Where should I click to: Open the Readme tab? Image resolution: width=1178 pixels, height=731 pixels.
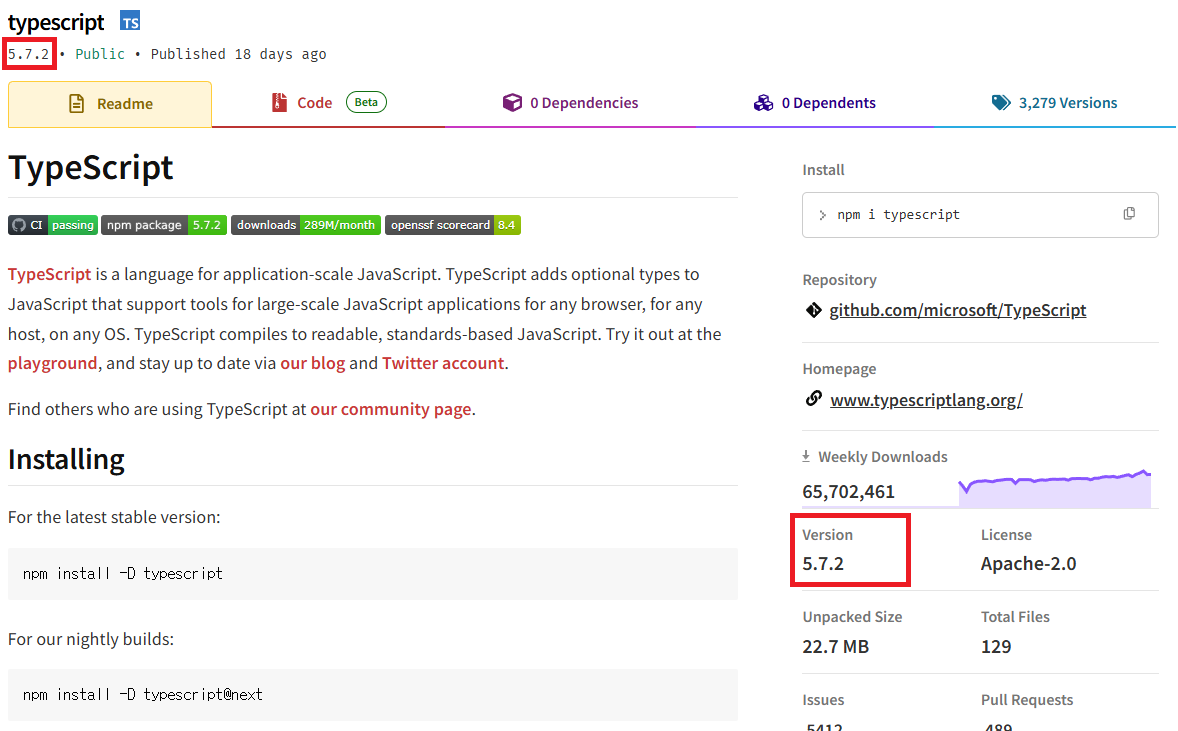click(x=110, y=104)
